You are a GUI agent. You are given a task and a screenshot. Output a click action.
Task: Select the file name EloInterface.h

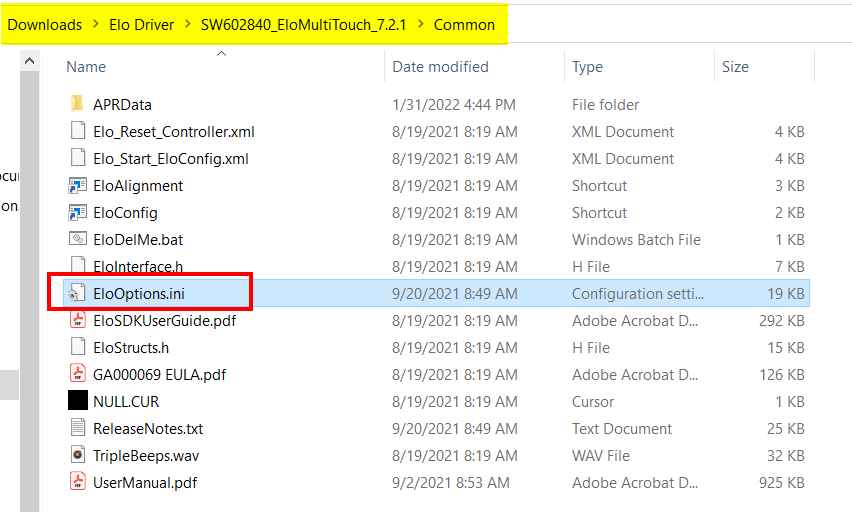pos(138,267)
